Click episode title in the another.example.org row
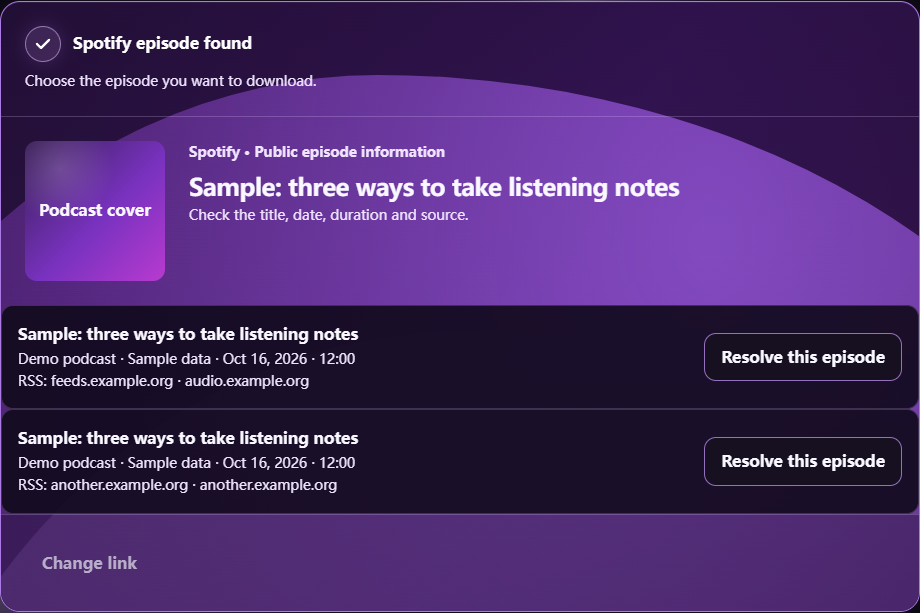Viewport: 920px width, 613px height. point(188,438)
